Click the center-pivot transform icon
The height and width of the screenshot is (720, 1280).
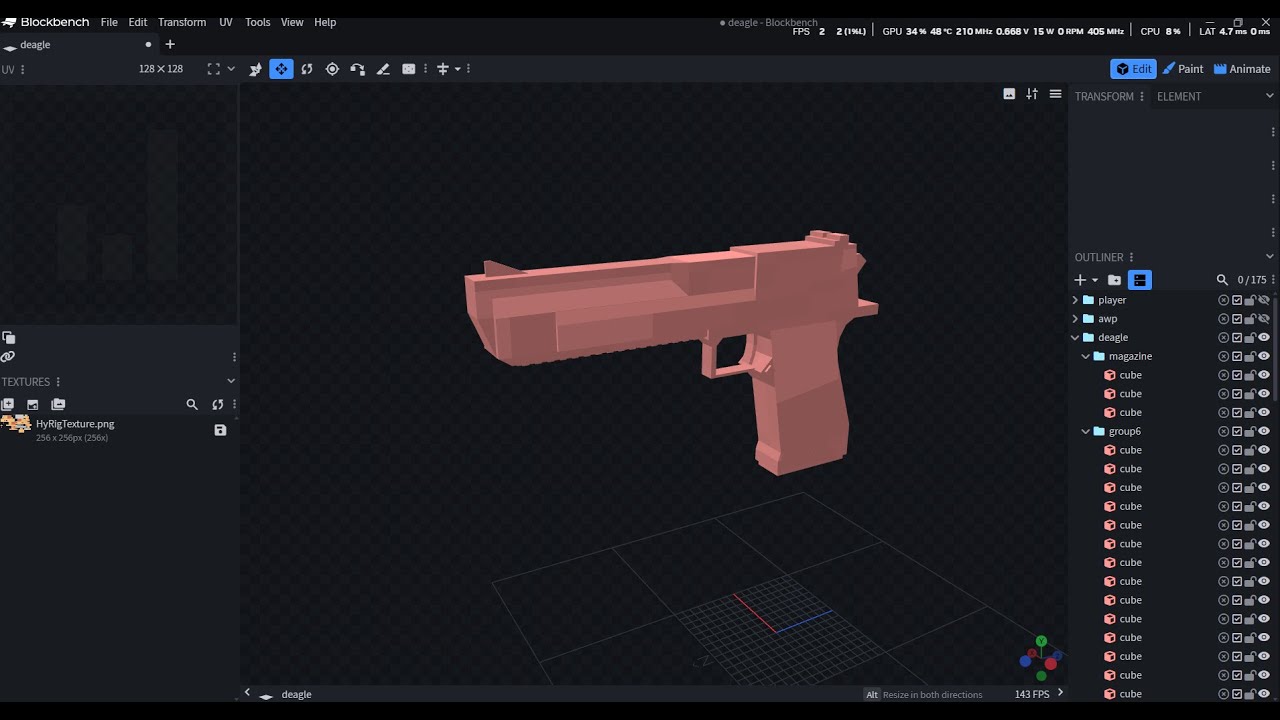442,69
